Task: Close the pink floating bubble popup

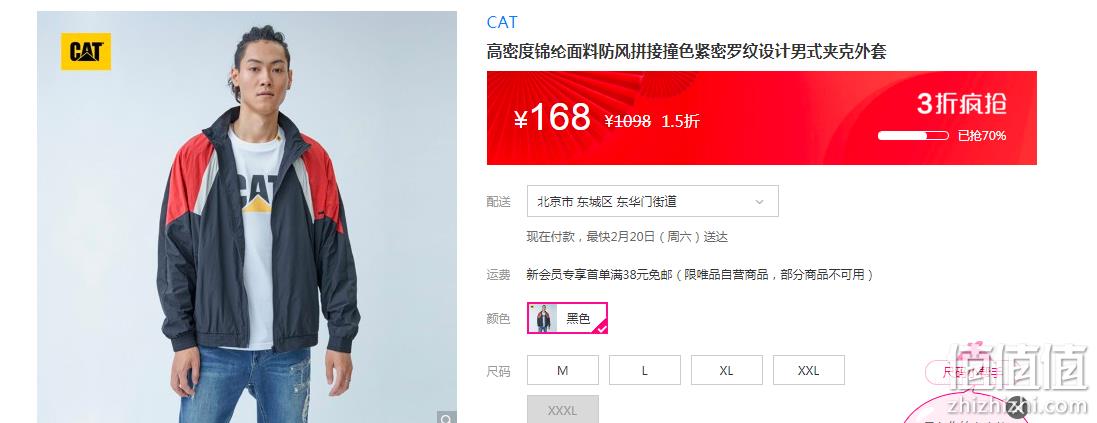Action: (1016, 408)
